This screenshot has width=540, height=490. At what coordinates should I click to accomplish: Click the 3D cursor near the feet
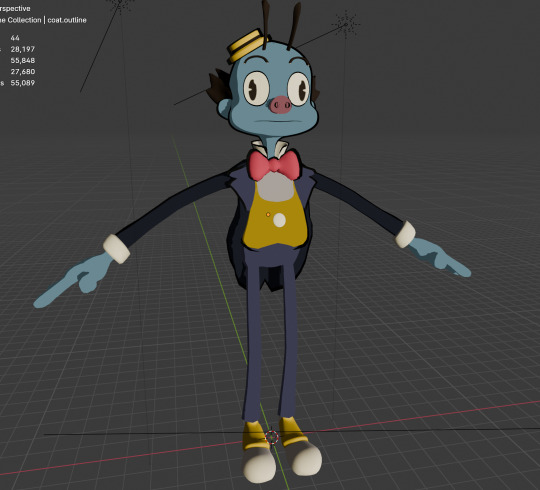272,437
